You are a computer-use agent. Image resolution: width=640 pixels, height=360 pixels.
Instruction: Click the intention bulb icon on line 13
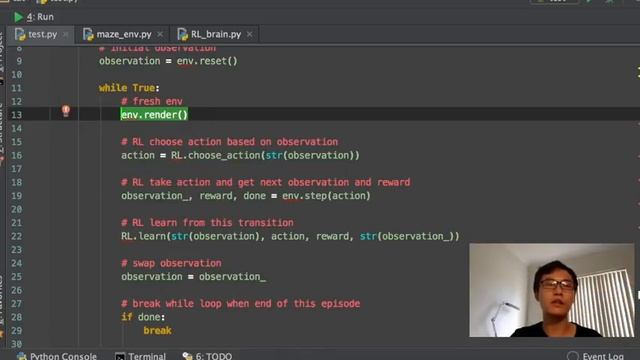[x=66, y=111]
